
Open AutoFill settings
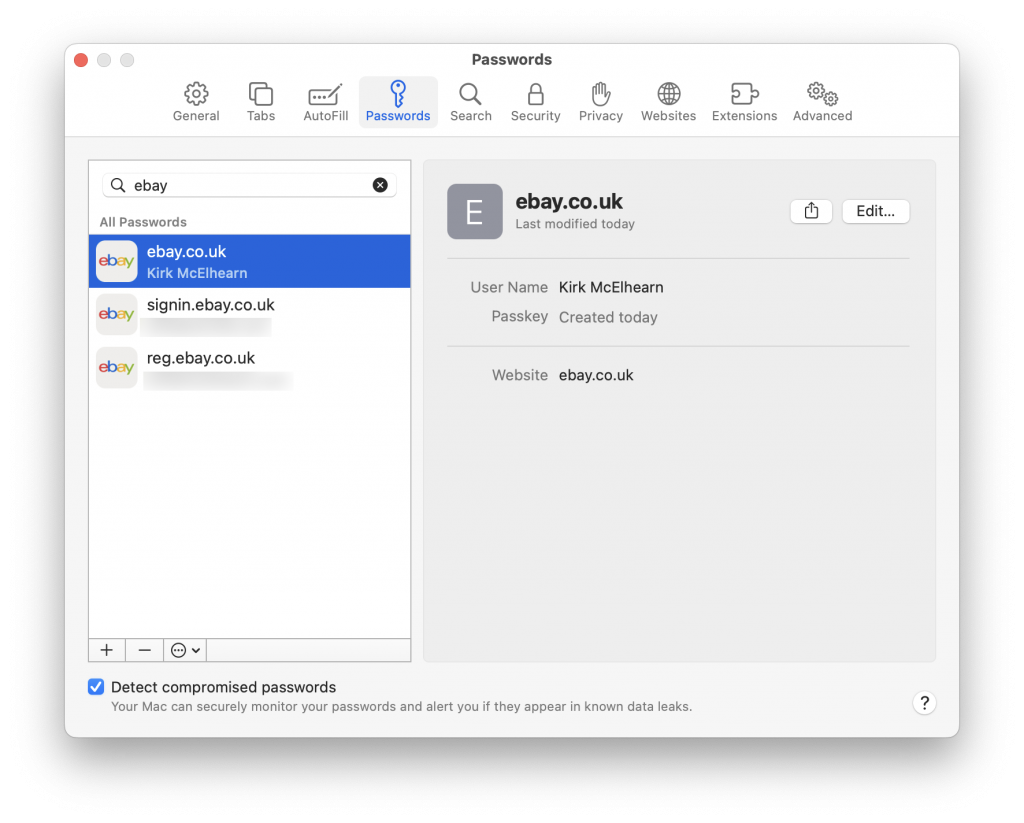325,100
